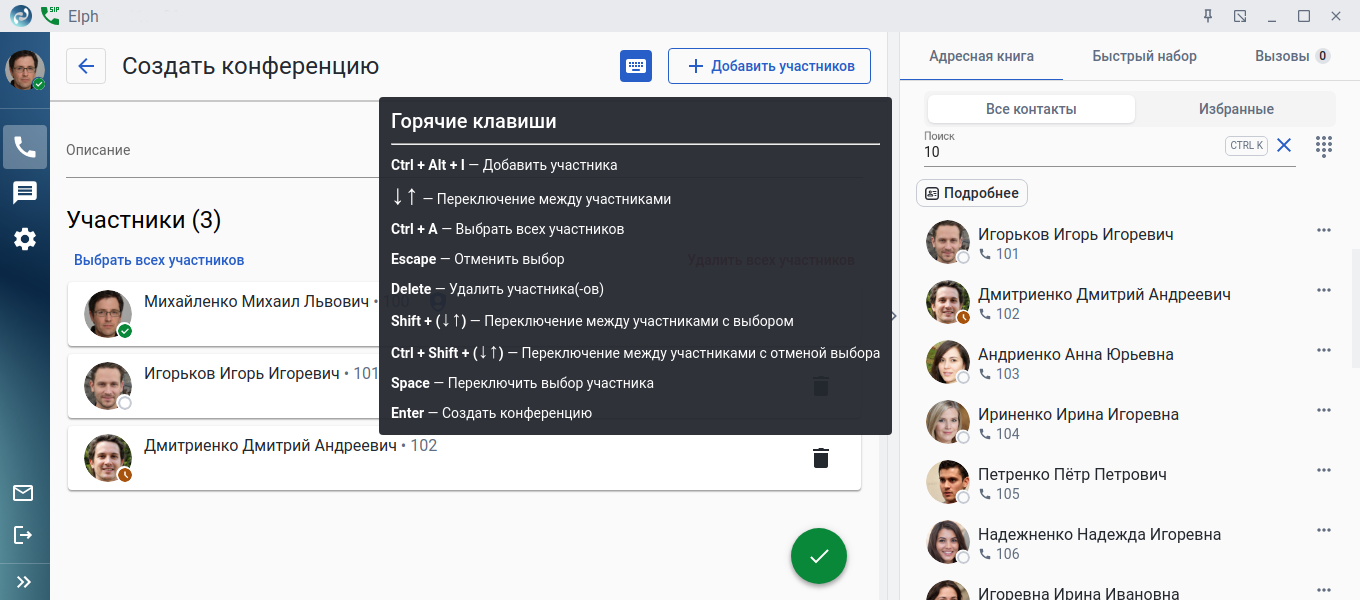The width and height of the screenshot is (1360, 600).
Task: Switch to Адресная книга tab
Action: pyautogui.click(x=981, y=56)
